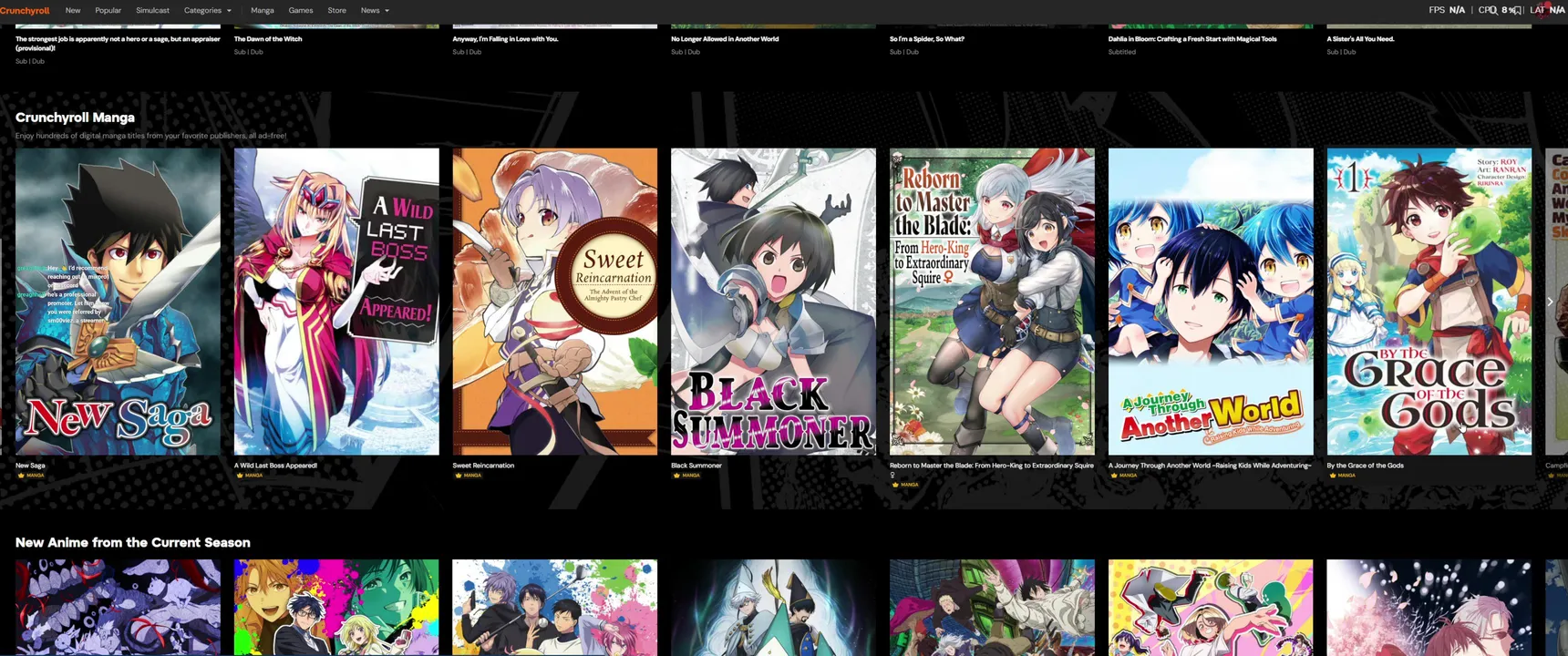Visit the Store menu item

coord(336,10)
